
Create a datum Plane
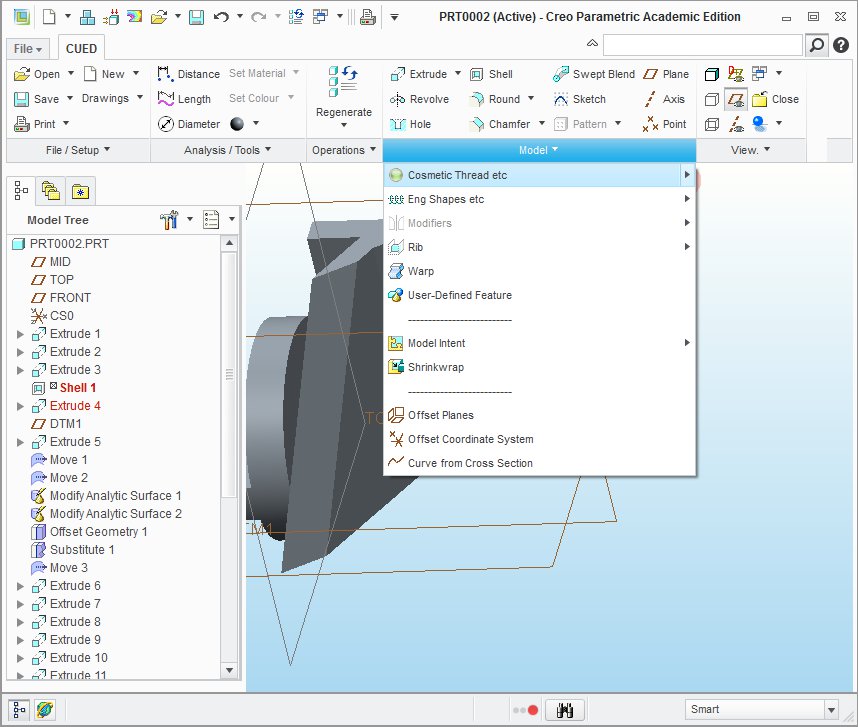click(666, 74)
